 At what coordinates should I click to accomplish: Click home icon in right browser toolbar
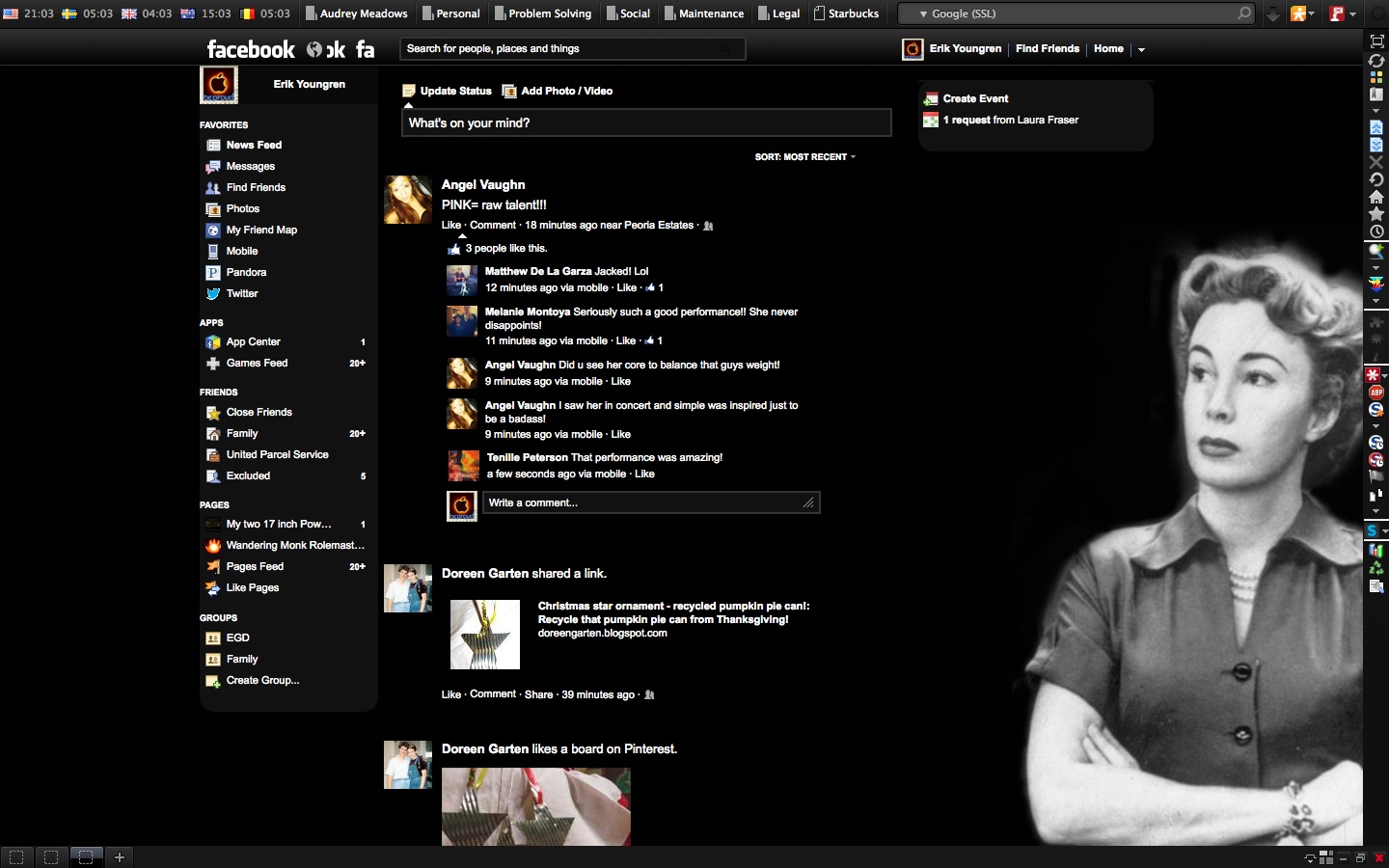[1376, 197]
